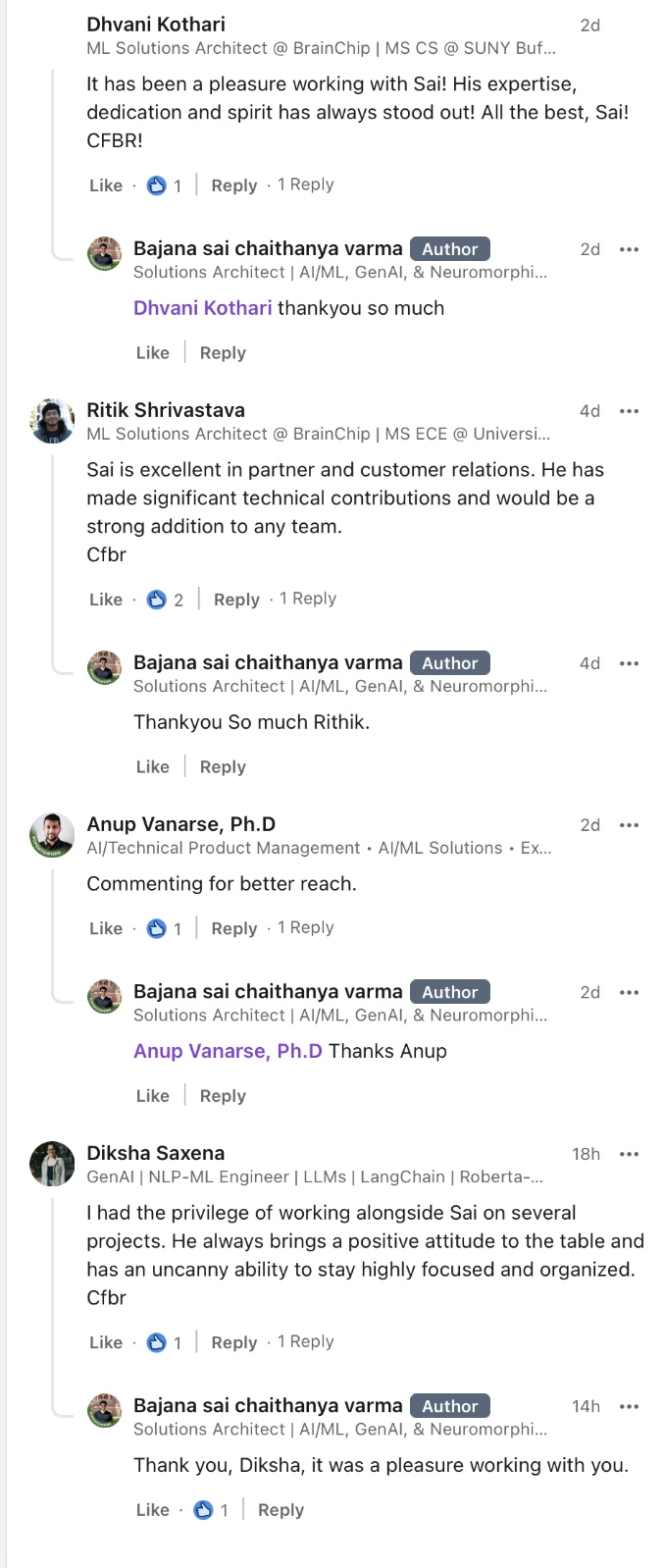This screenshot has width=664, height=1568.
Task: Click the purple 'Anup Vanarse, Ph.D' mention
Action: [x=228, y=1051]
